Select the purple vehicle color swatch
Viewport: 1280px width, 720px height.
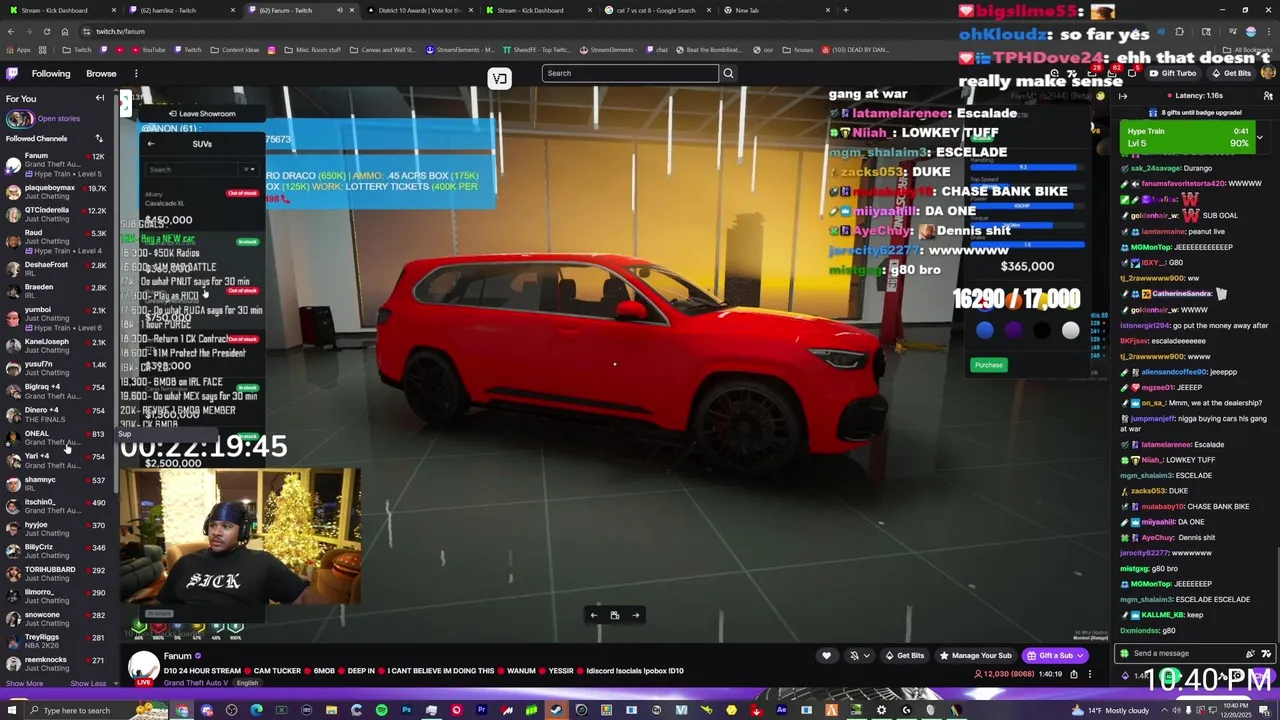coord(1014,330)
